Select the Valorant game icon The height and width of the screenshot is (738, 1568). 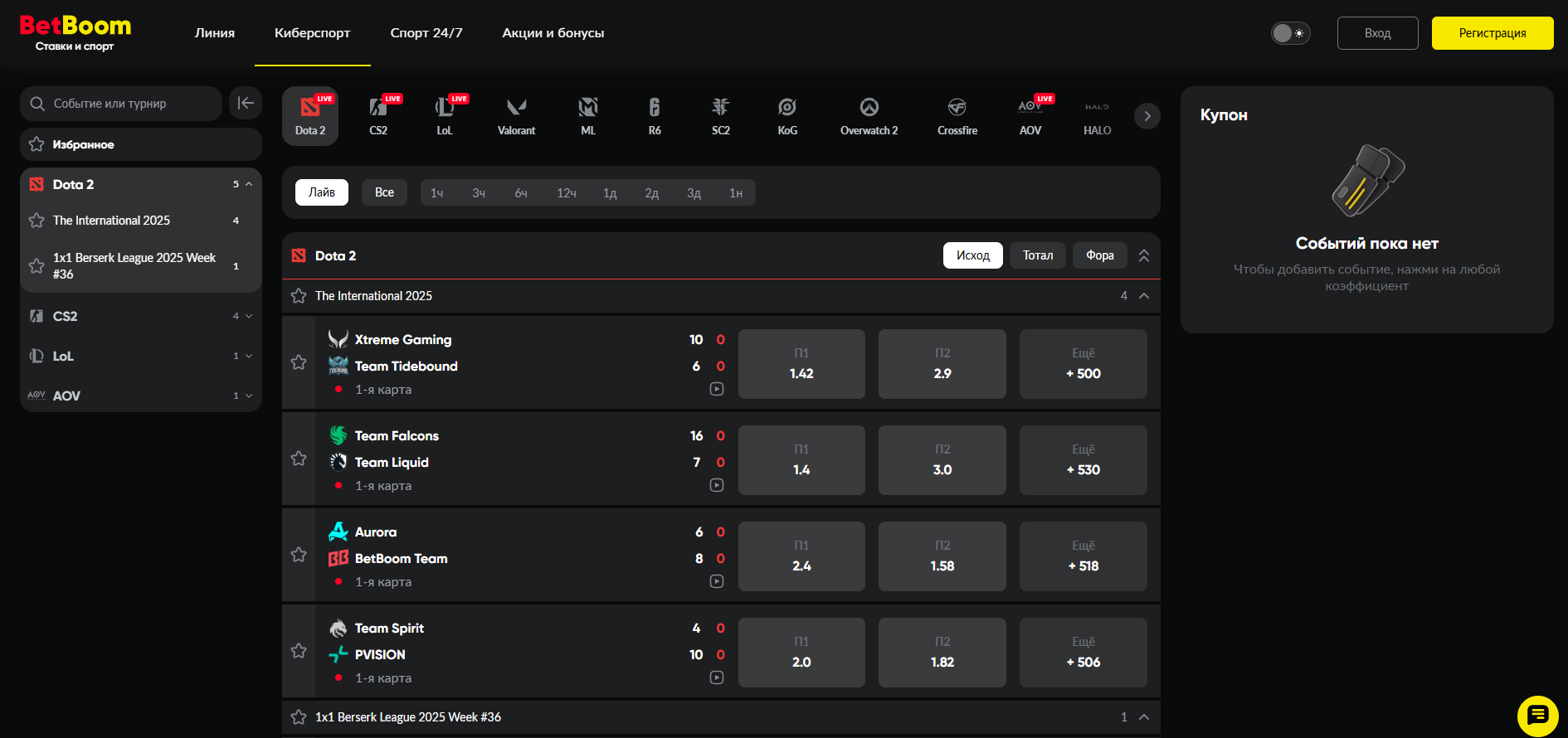point(516,116)
